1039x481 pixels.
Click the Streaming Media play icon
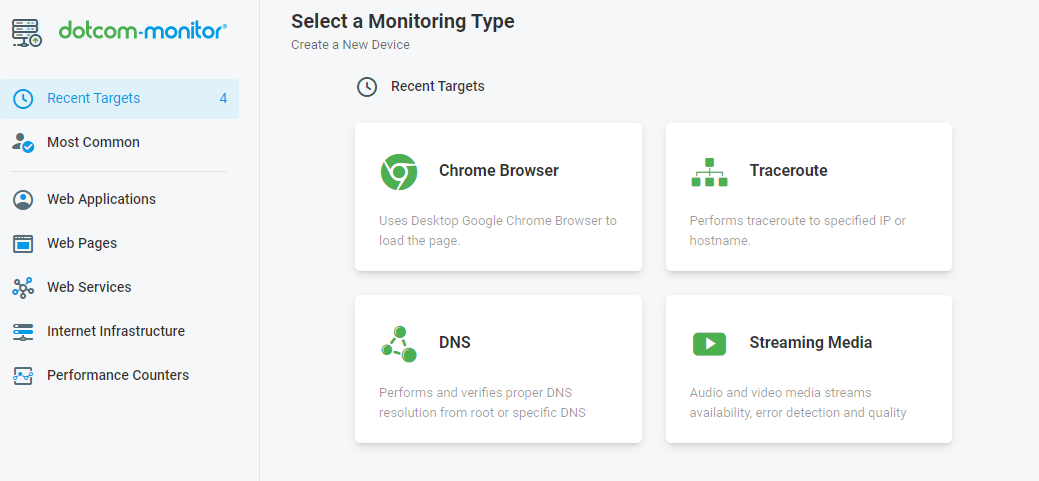tap(709, 343)
